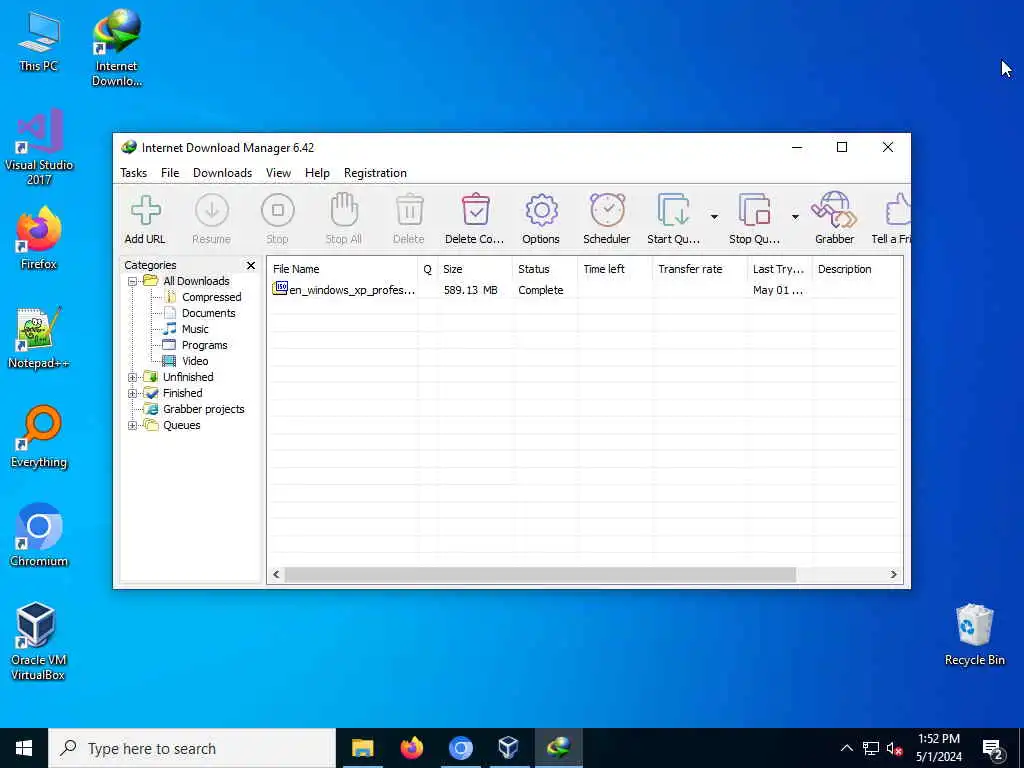The height and width of the screenshot is (768, 1024).
Task: Sort by the Q column header
Action: tap(428, 269)
